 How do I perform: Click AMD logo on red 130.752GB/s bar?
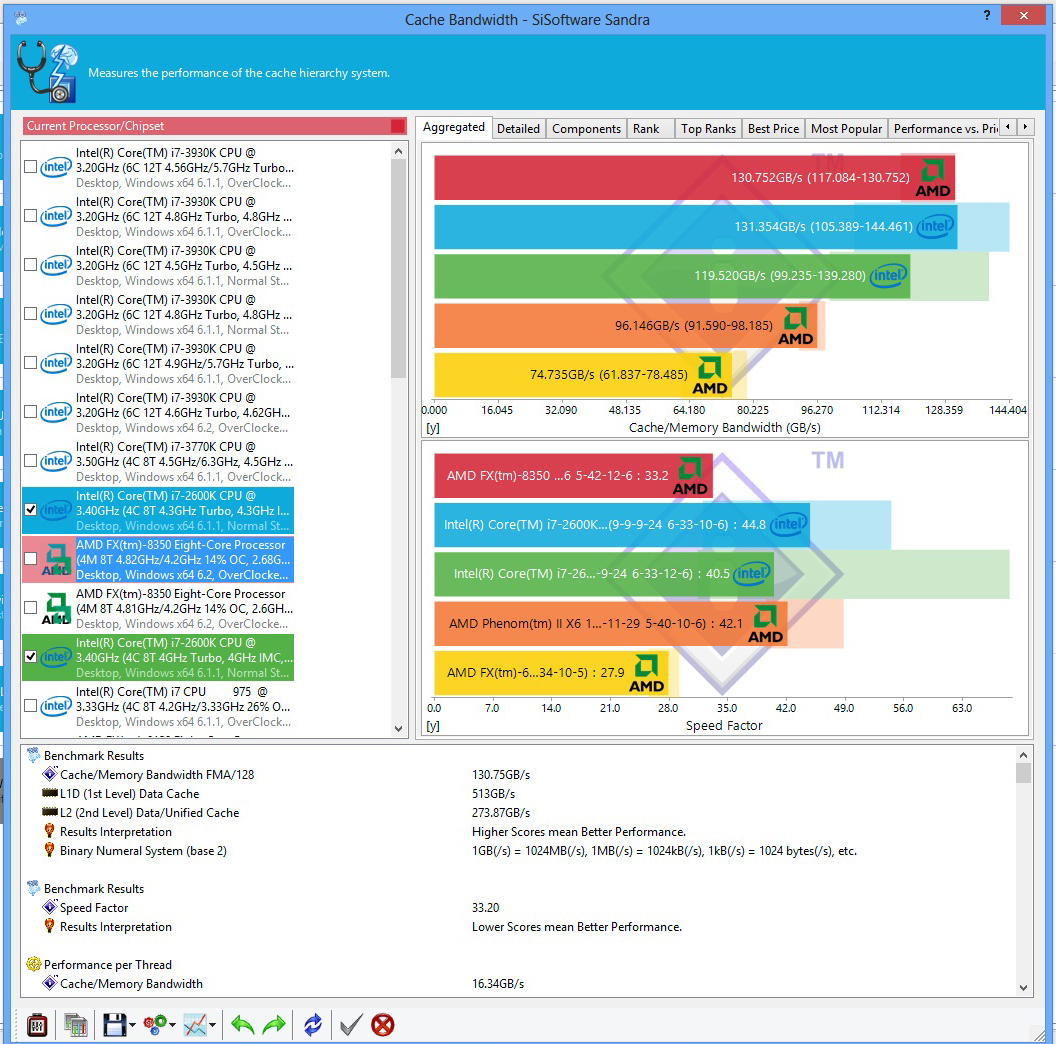point(933,178)
